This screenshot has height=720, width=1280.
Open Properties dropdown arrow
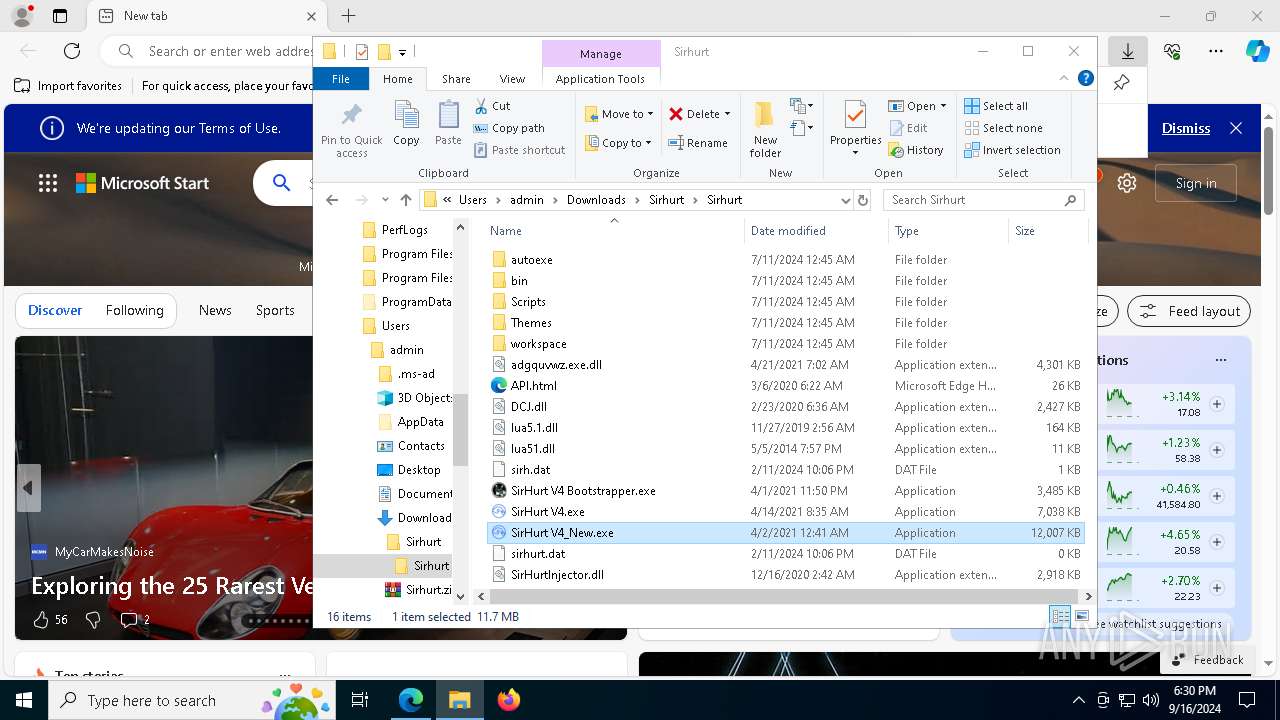pyautogui.click(x=855, y=153)
